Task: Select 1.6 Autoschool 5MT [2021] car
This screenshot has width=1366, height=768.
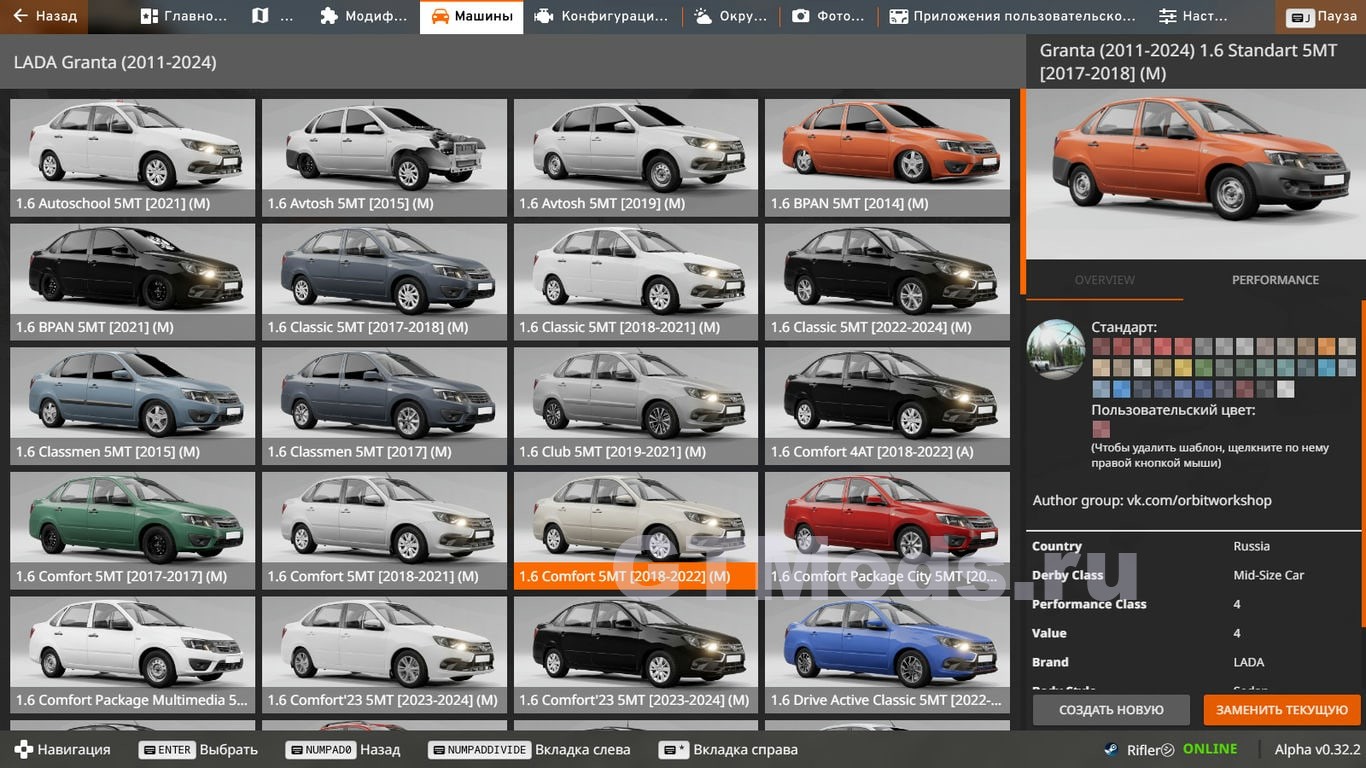Action: [x=132, y=157]
